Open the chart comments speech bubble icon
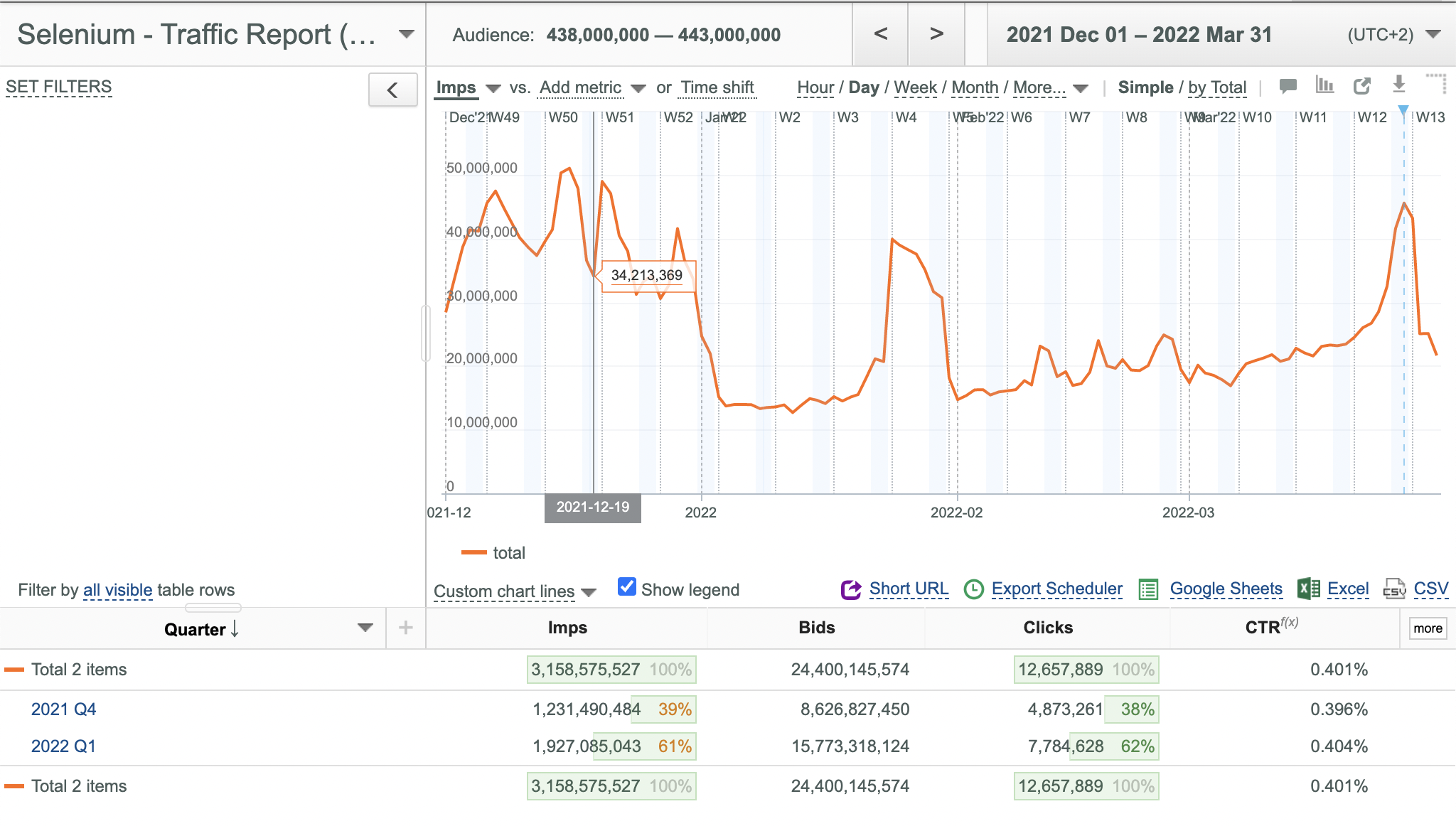Viewport: 1456px width, 826px height. (1288, 86)
